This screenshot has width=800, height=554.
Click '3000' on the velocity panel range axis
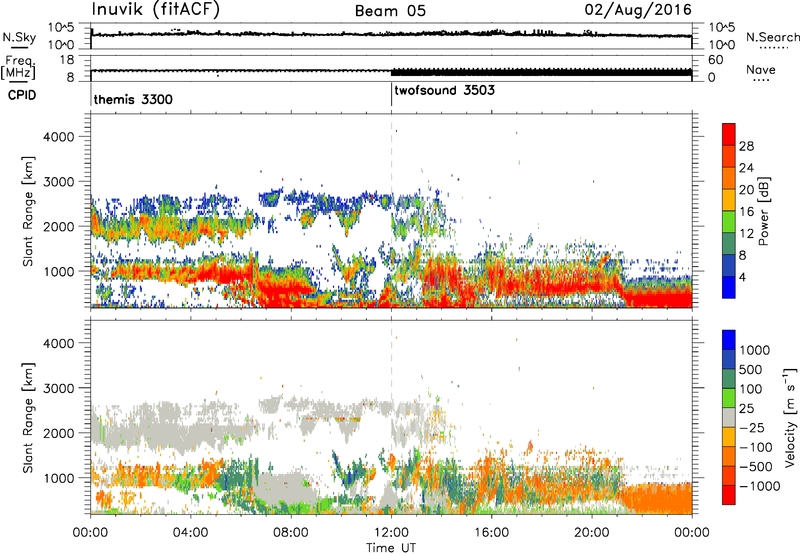click(58, 388)
